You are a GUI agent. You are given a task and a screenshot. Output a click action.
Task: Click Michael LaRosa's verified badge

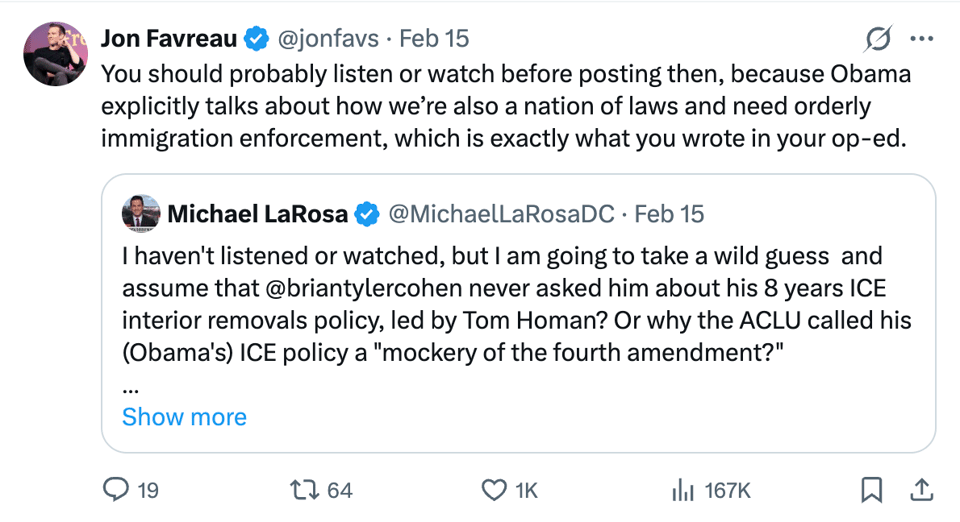368,213
